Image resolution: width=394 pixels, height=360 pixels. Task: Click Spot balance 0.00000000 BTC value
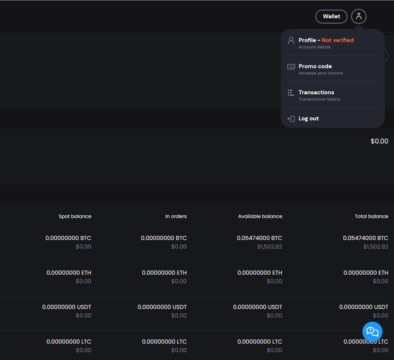tap(68, 238)
